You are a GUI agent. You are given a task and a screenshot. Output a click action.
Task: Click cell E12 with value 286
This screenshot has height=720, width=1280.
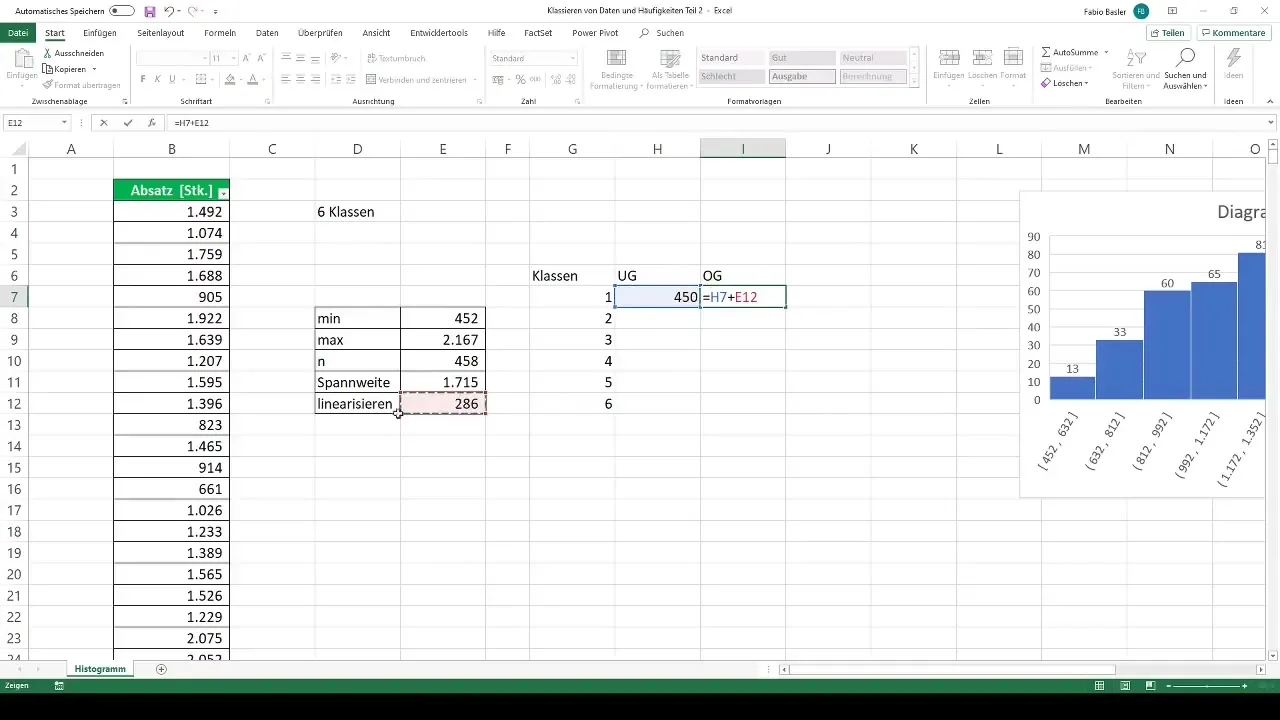tap(443, 404)
